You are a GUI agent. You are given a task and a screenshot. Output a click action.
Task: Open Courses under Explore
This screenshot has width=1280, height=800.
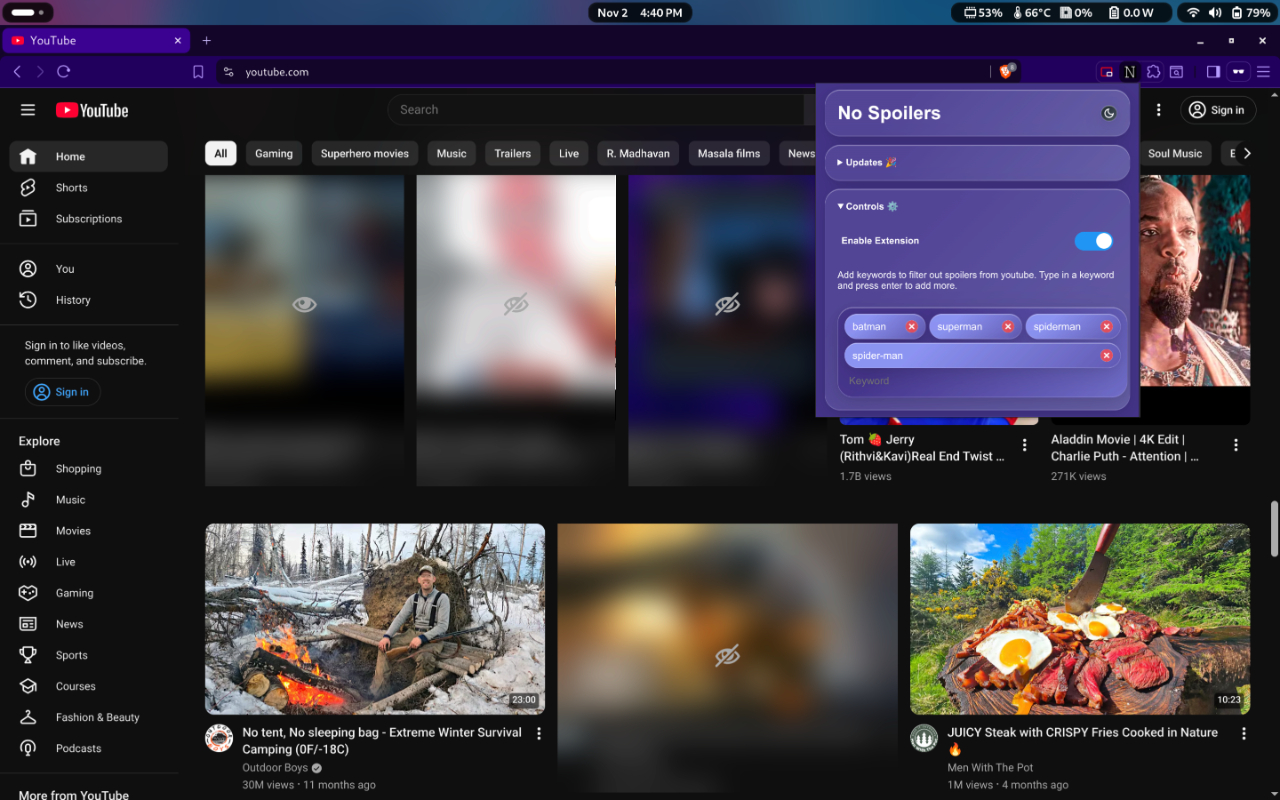point(89,686)
